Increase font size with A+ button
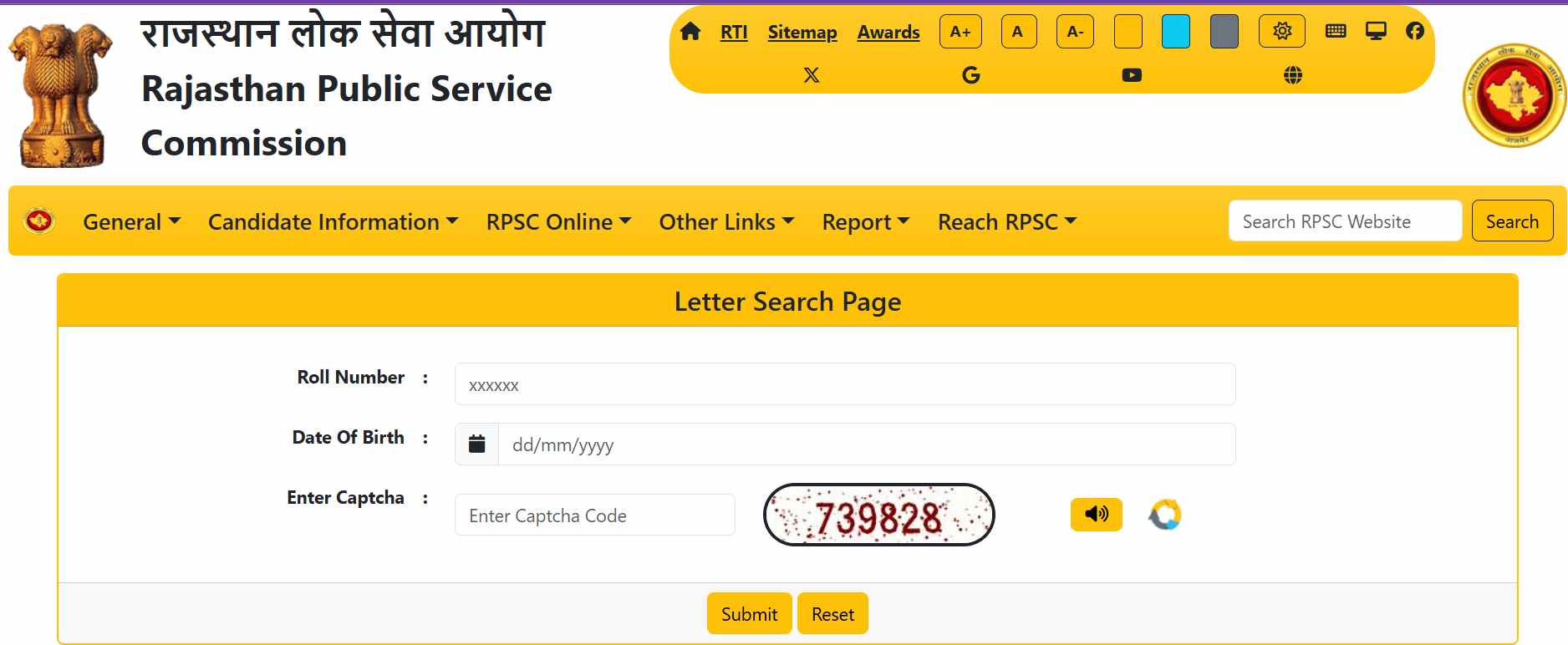This screenshot has height=645, width=1568. (x=960, y=32)
